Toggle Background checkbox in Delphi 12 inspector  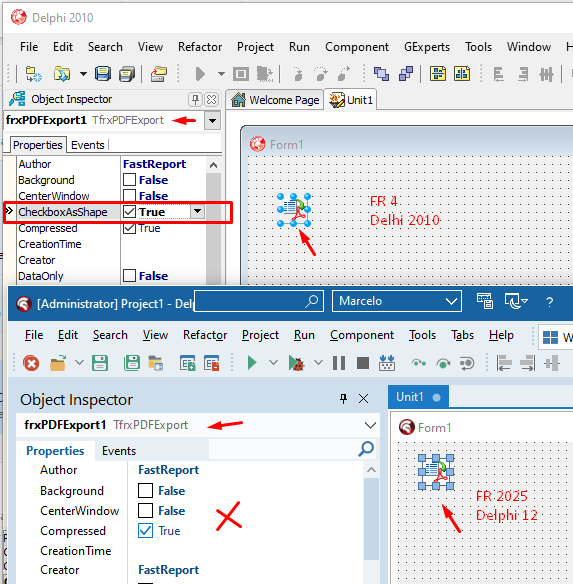coord(145,491)
